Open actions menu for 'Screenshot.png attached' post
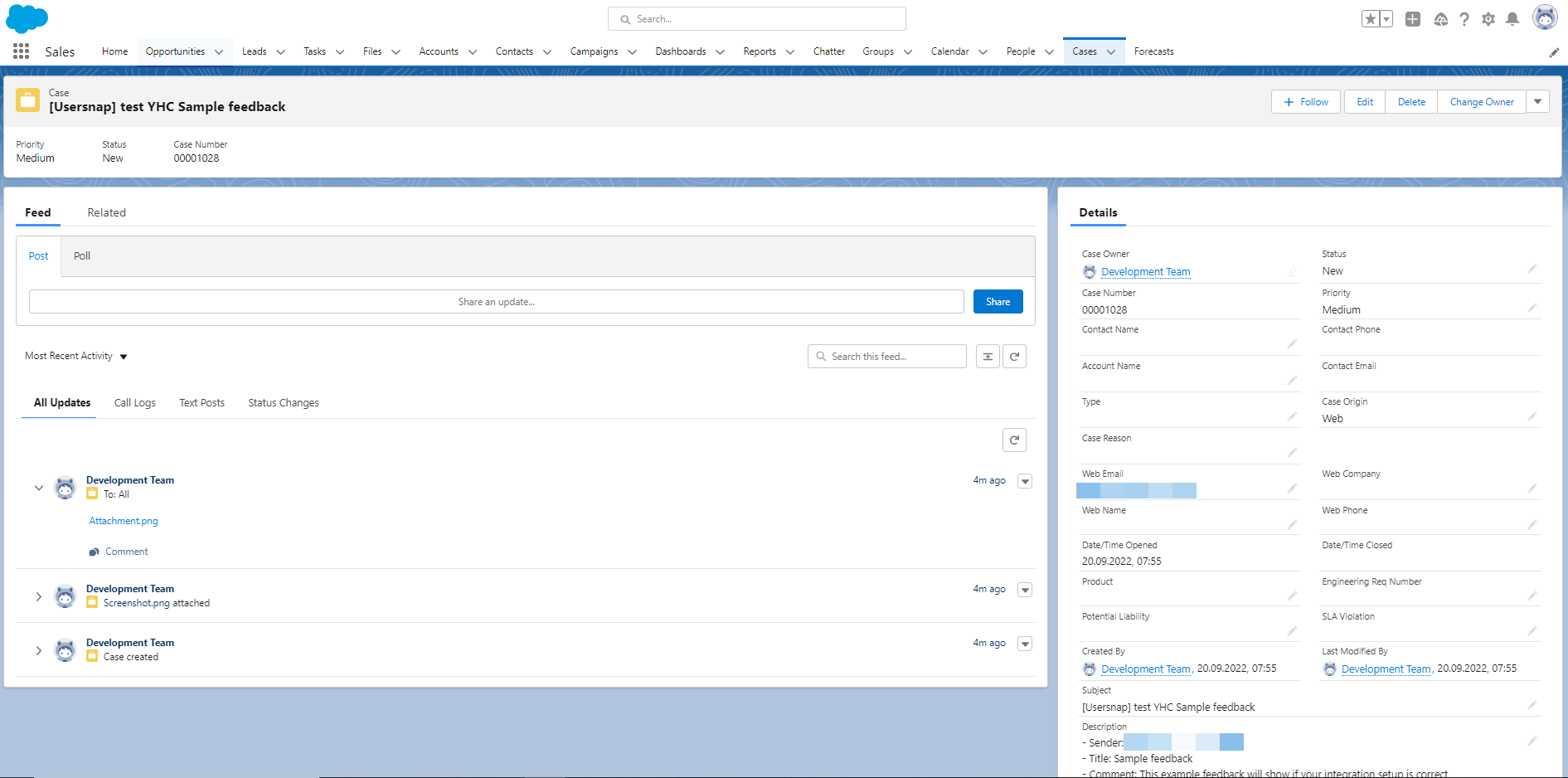 coord(1025,590)
